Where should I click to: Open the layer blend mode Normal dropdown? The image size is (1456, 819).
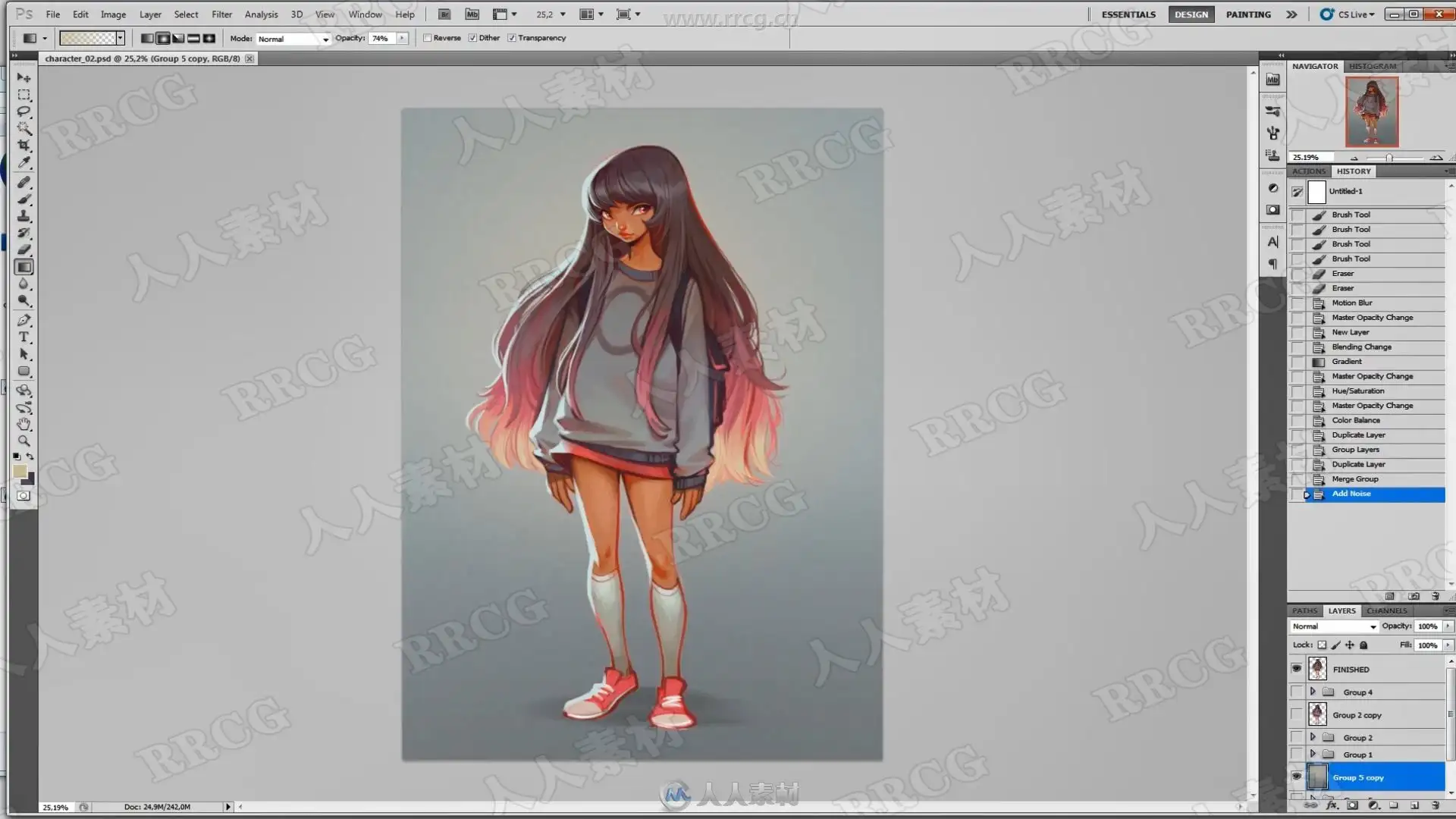(x=1334, y=626)
